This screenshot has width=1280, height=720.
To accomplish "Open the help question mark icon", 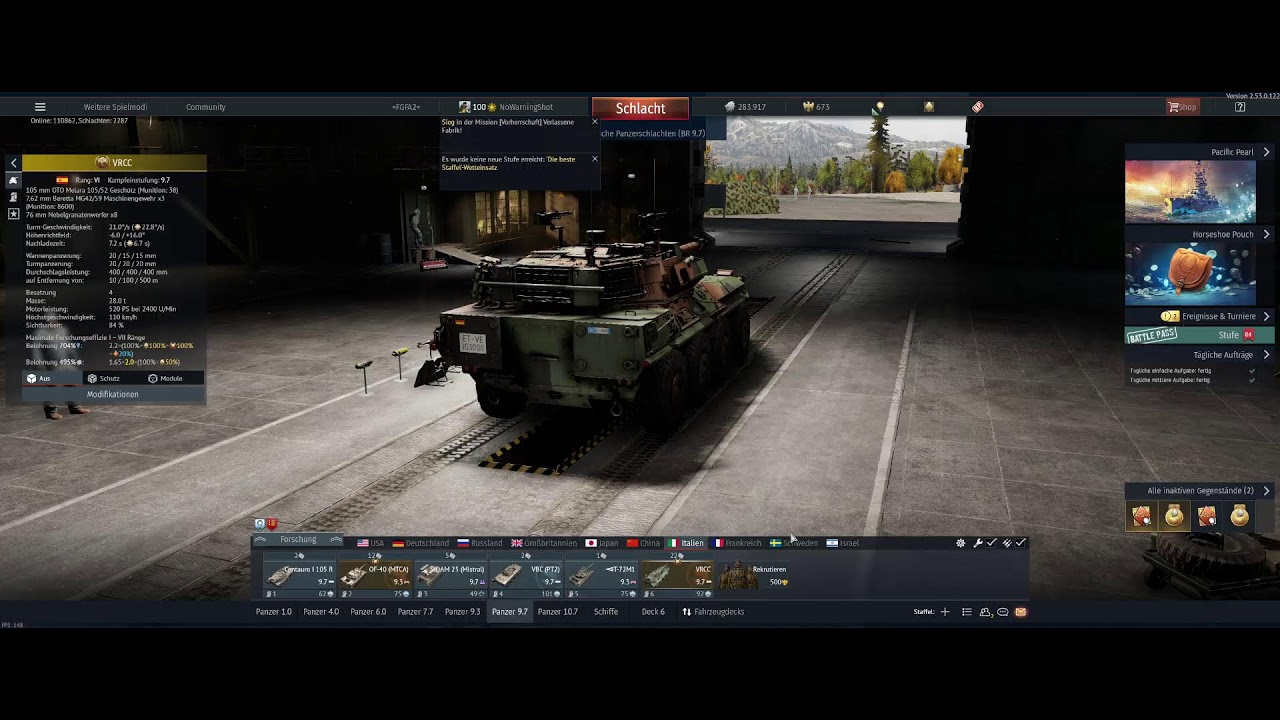I will tap(1240, 107).
